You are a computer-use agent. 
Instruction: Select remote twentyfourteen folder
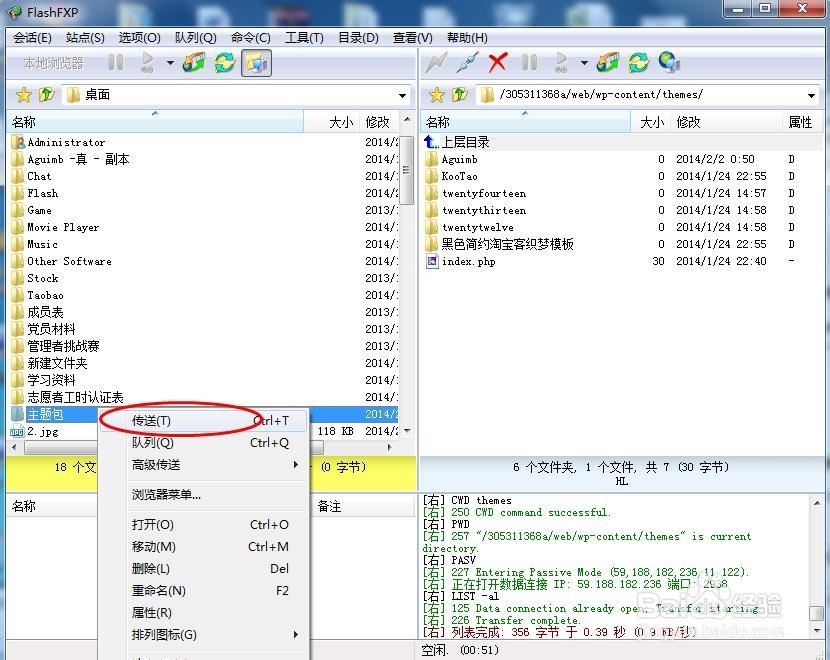(x=621, y=193)
